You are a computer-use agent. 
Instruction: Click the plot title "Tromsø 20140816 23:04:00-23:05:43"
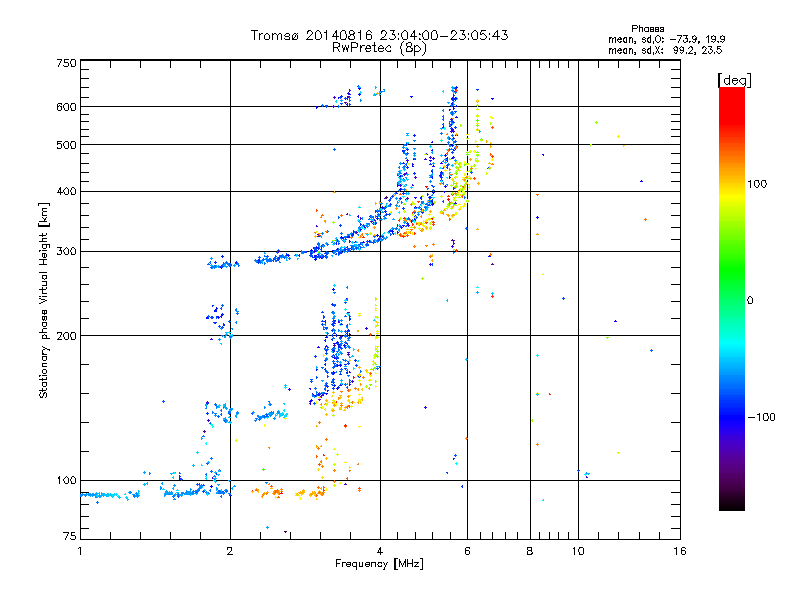tap(379, 35)
